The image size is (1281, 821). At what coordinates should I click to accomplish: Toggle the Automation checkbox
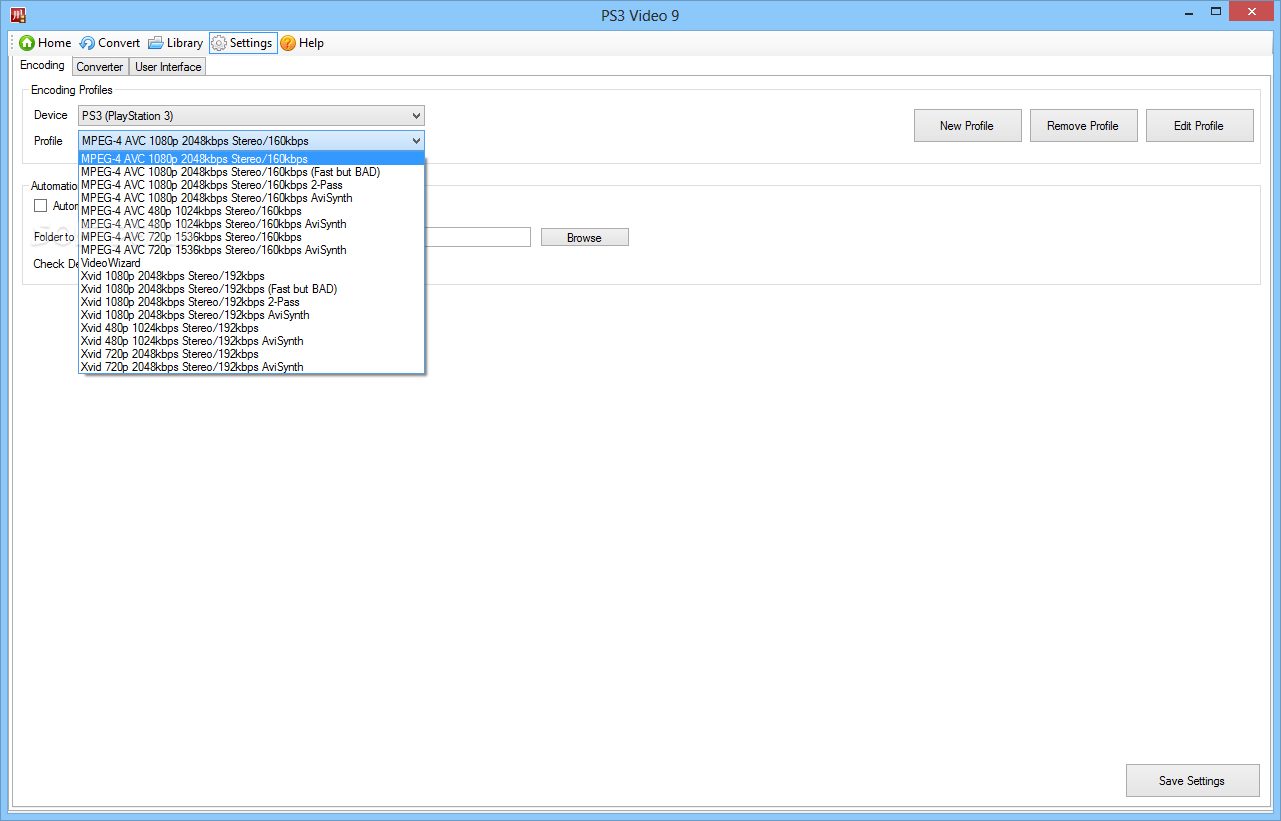click(41, 206)
